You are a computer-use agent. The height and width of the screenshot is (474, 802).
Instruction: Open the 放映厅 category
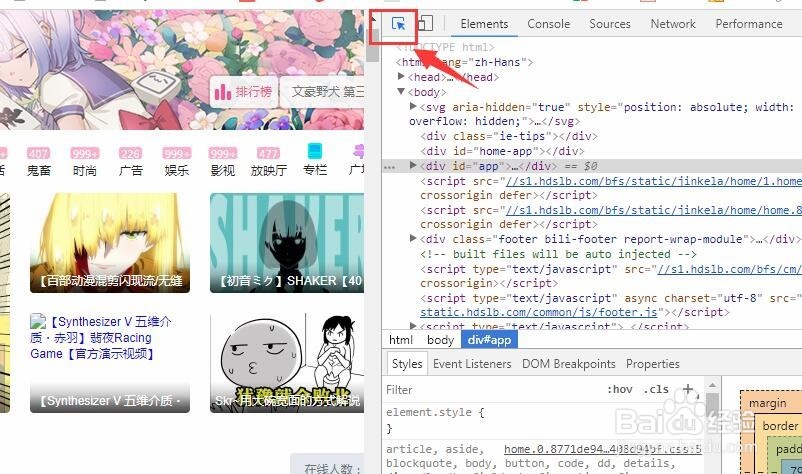(269, 162)
